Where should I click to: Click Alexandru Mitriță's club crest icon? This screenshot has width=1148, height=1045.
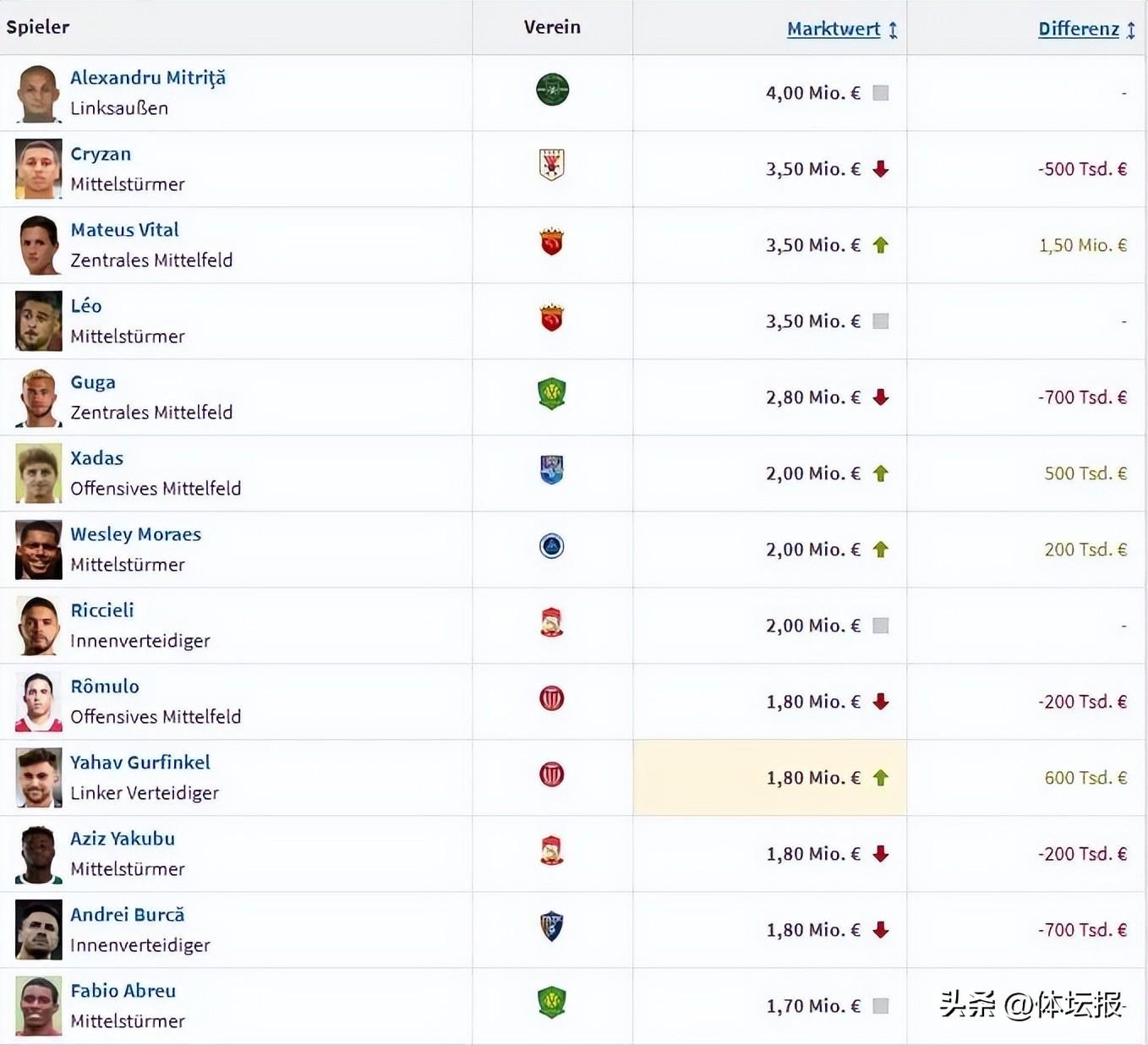tap(552, 90)
